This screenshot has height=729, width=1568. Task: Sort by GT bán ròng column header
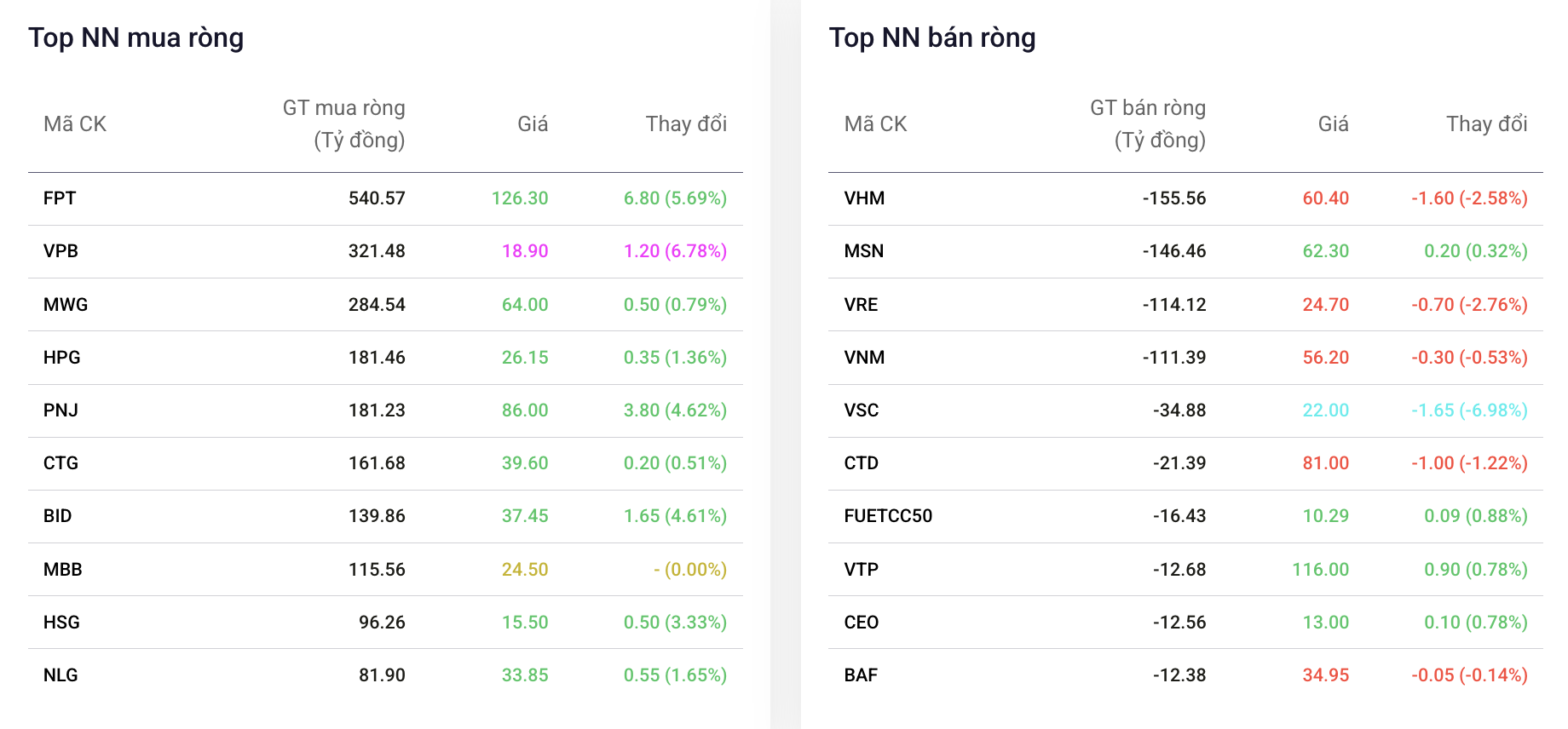(1148, 123)
